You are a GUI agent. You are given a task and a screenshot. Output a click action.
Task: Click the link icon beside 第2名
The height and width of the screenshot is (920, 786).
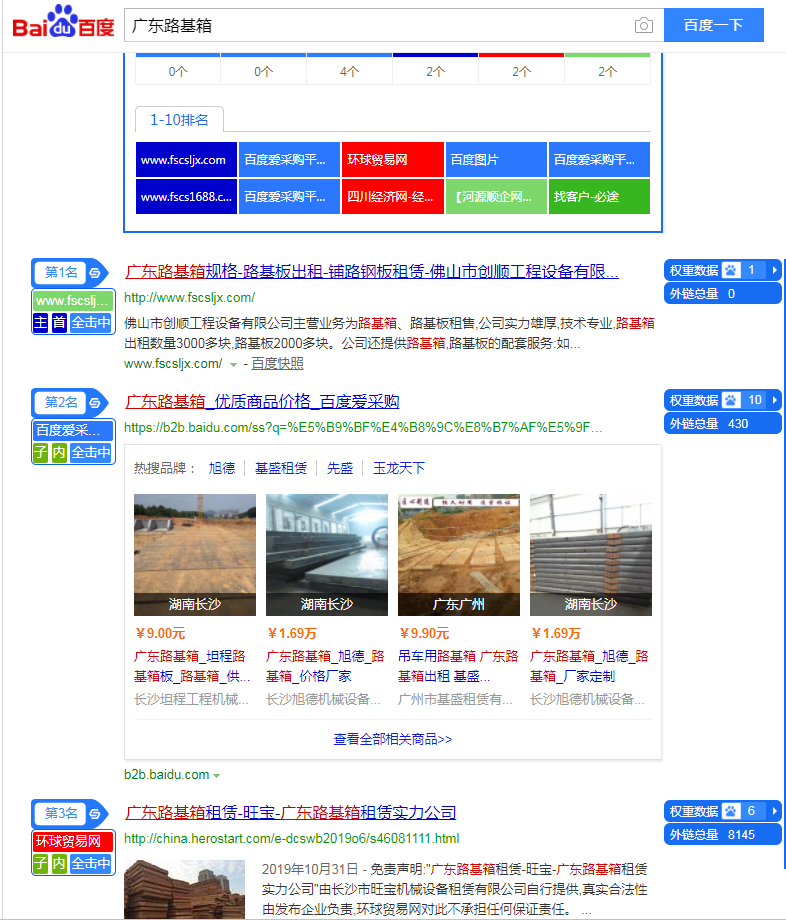point(94,403)
